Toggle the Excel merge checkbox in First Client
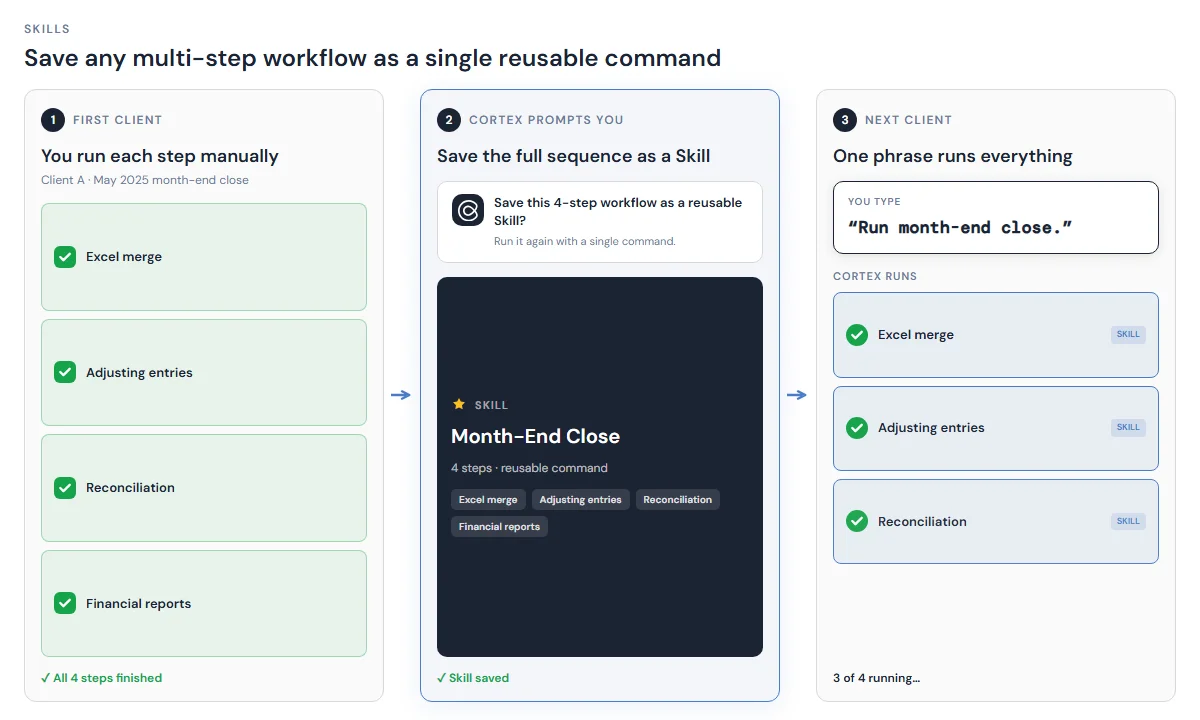1200x720 pixels. click(x=65, y=257)
